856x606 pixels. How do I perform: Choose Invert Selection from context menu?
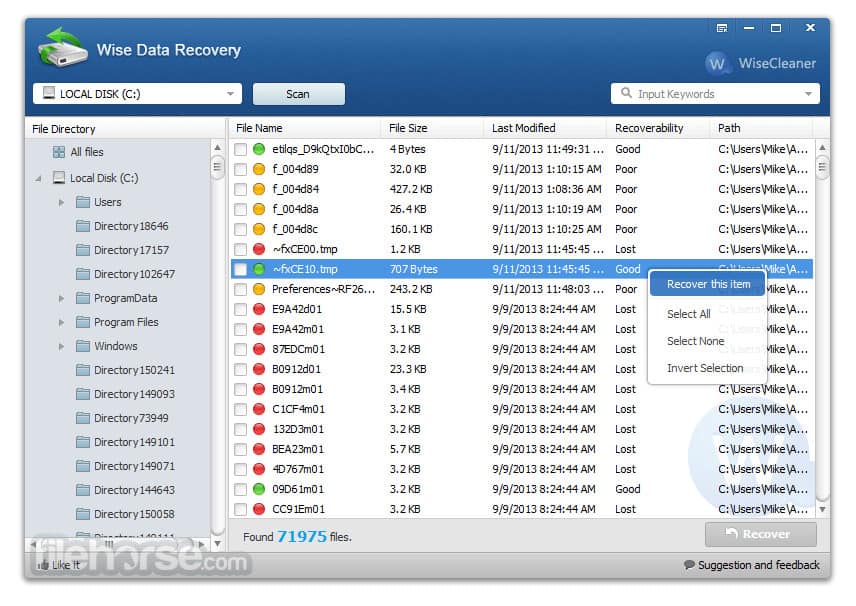click(705, 368)
